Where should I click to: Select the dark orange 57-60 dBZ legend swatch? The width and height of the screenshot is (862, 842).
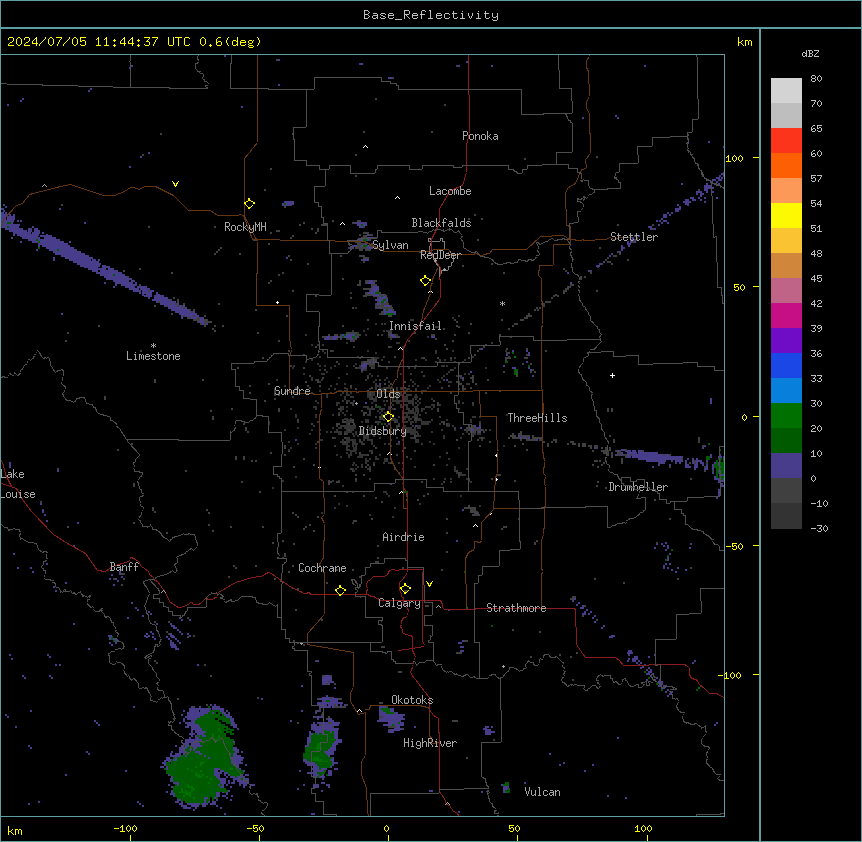(x=786, y=165)
